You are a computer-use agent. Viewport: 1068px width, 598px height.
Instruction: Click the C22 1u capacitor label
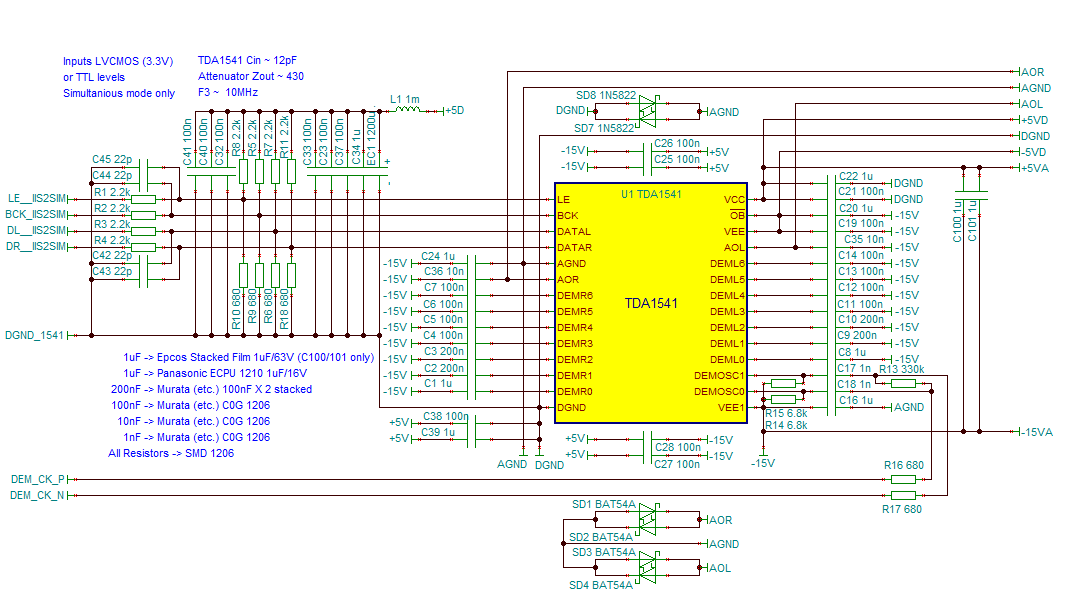pyautogui.click(x=855, y=176)
